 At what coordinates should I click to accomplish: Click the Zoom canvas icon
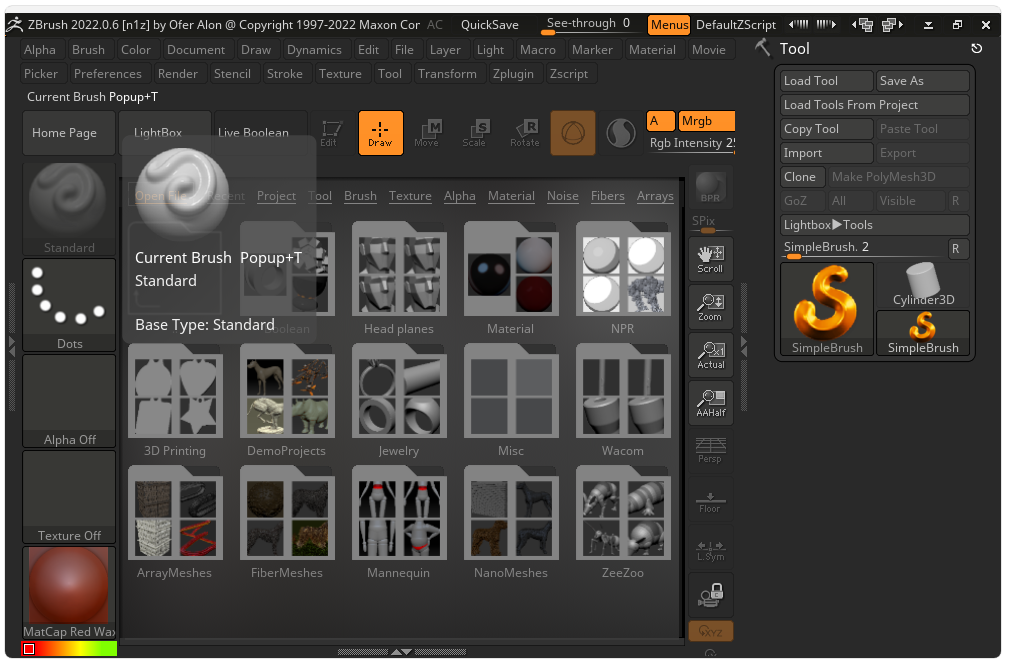point(710,307)
